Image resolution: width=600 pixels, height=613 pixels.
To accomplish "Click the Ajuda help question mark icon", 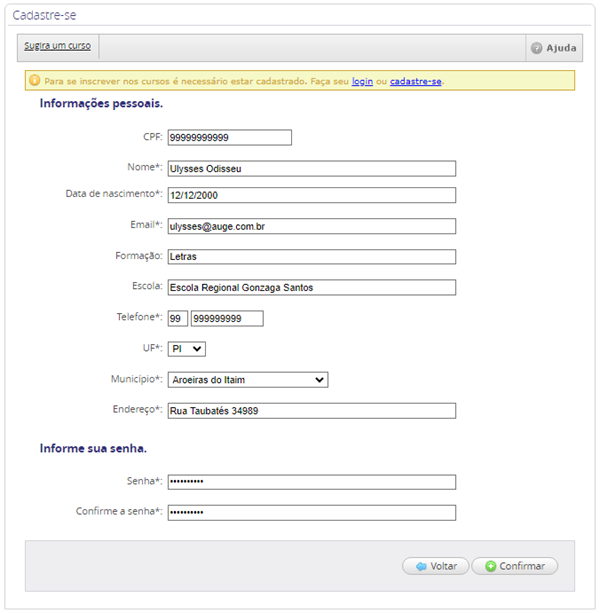I will click(x=536, y=48).
